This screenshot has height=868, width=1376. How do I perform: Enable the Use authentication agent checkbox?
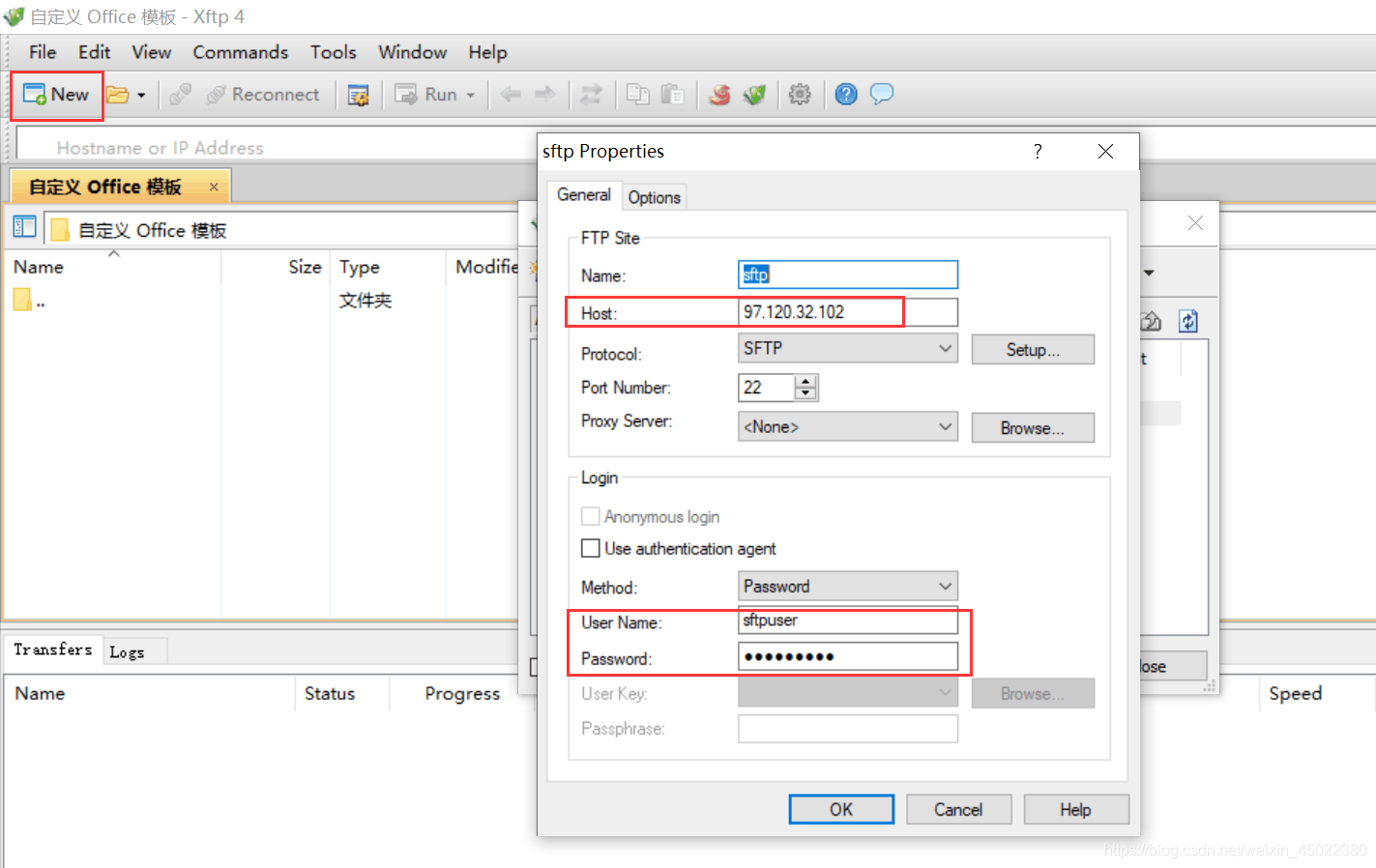[x=591, y=548]
